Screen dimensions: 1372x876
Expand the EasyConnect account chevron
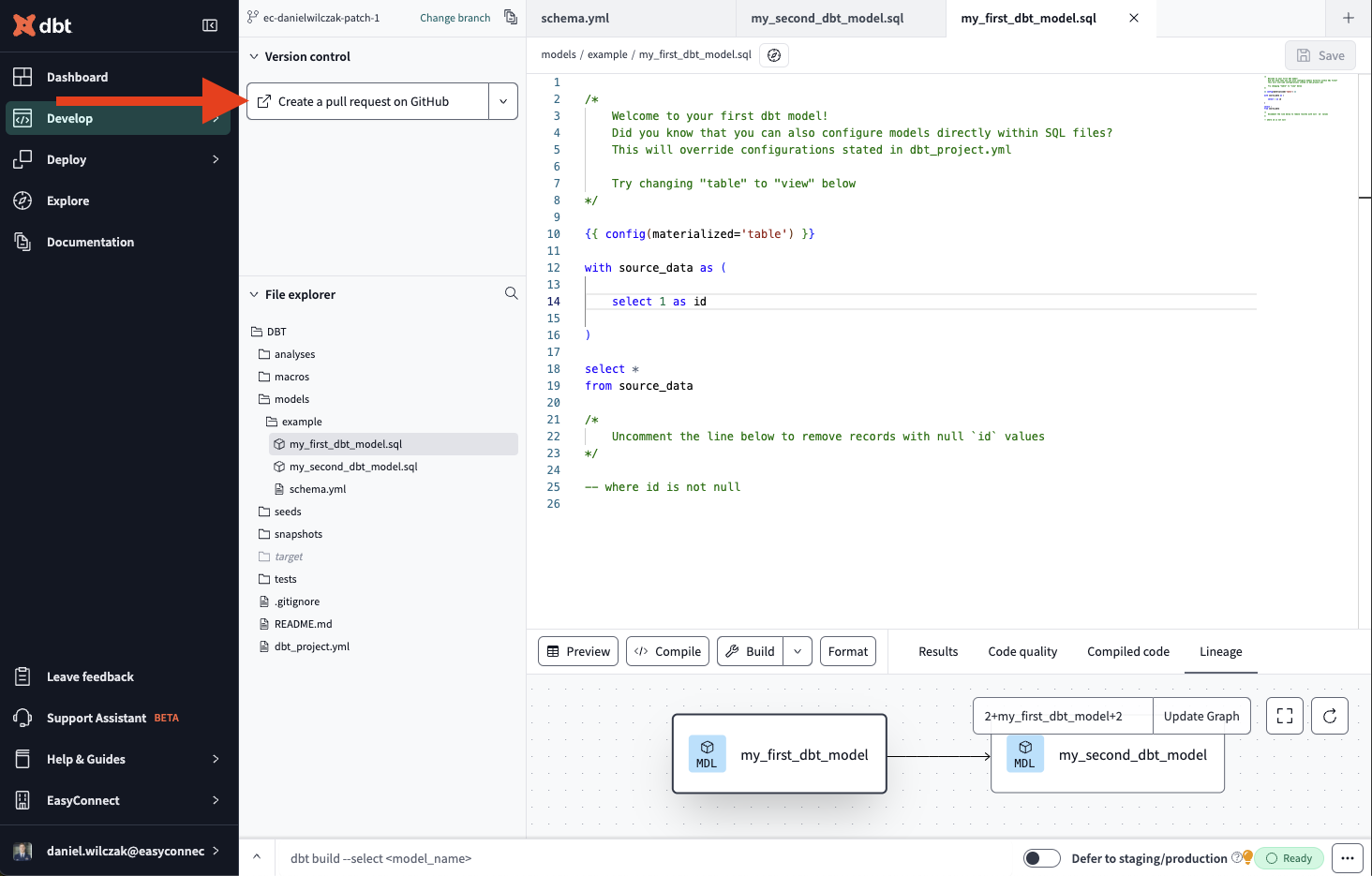coord(216,800)
